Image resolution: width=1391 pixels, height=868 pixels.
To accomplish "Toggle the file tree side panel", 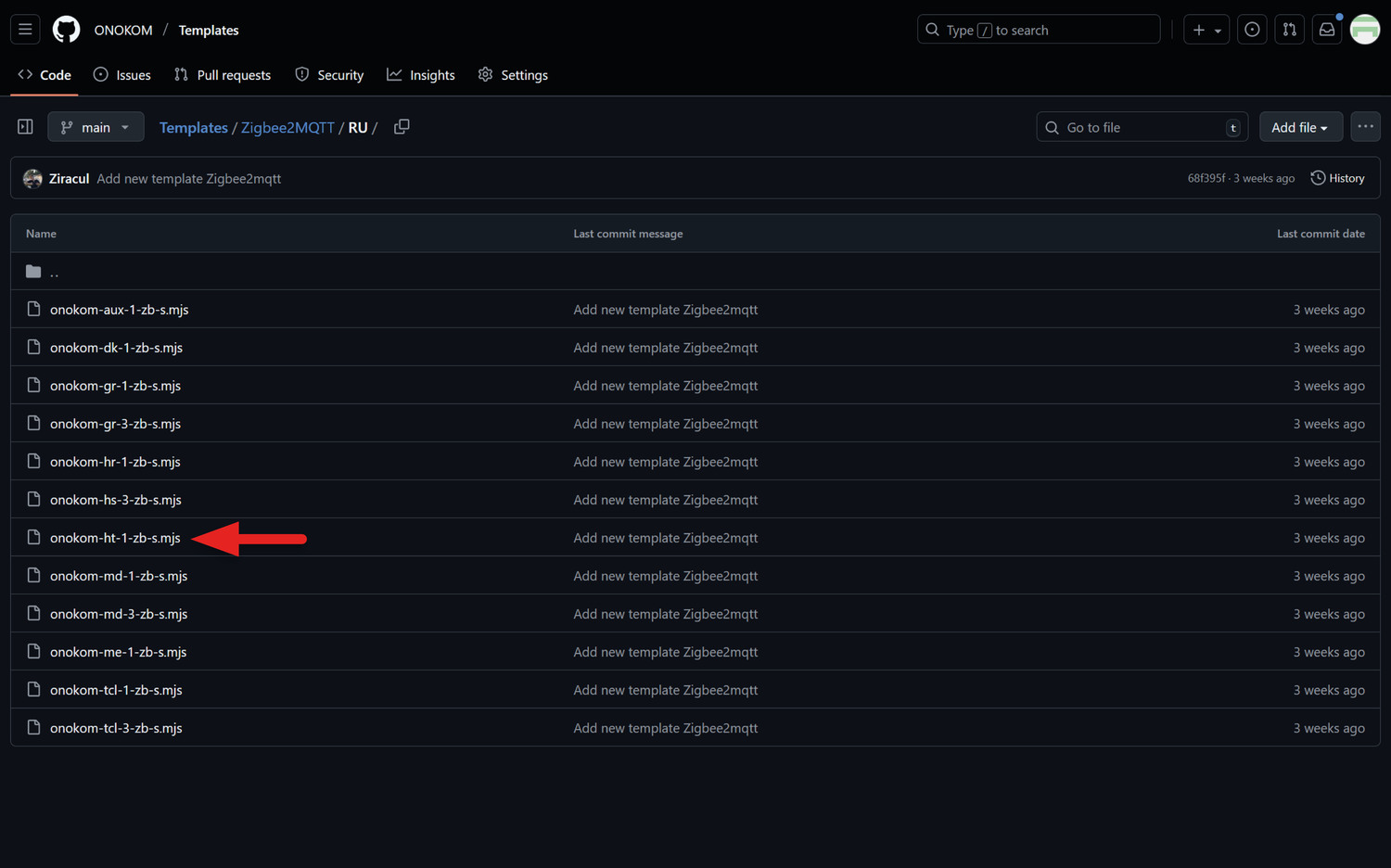I will coord(25,127).
